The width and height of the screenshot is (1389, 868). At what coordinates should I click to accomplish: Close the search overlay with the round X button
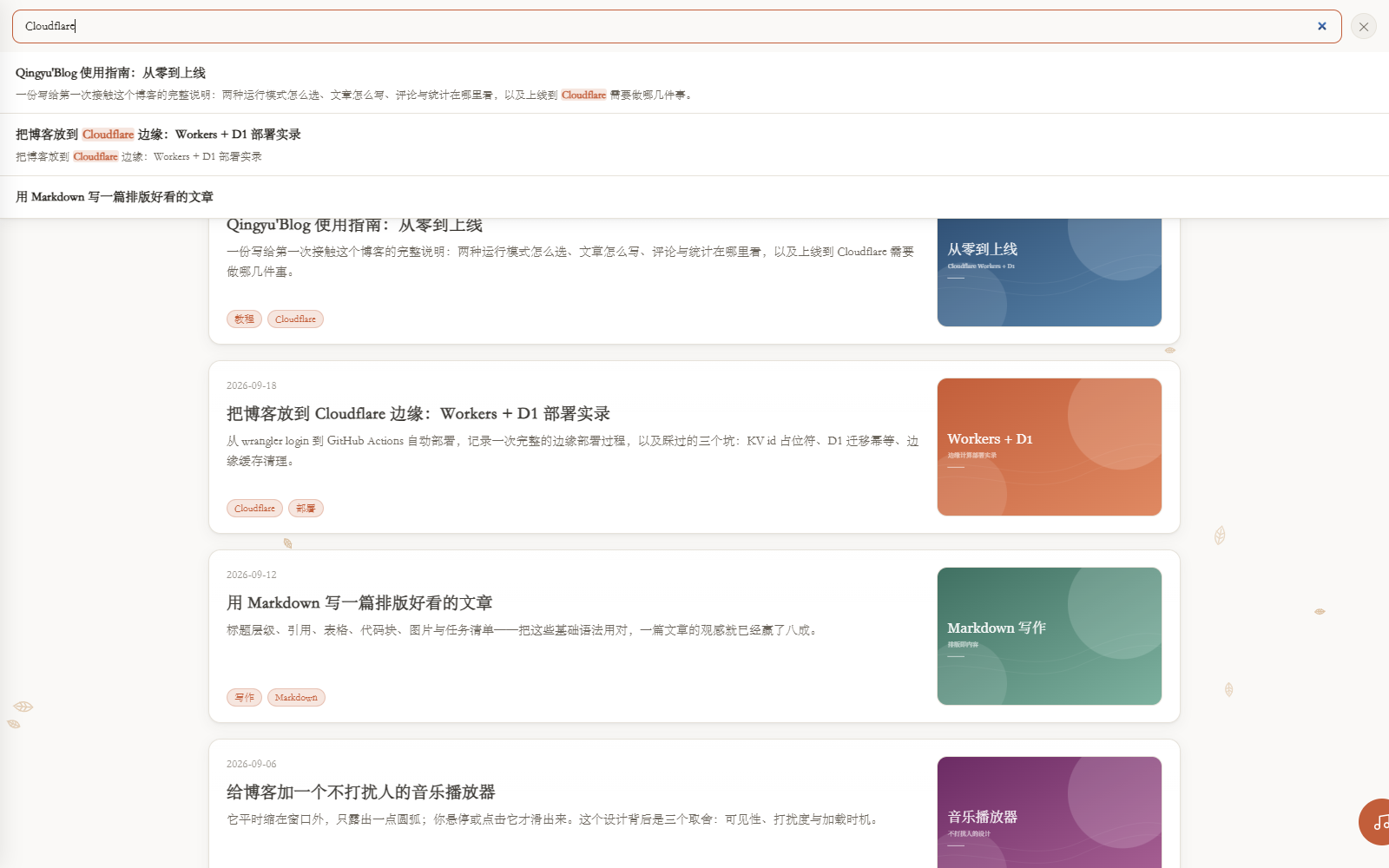[x=1364, y=27]
